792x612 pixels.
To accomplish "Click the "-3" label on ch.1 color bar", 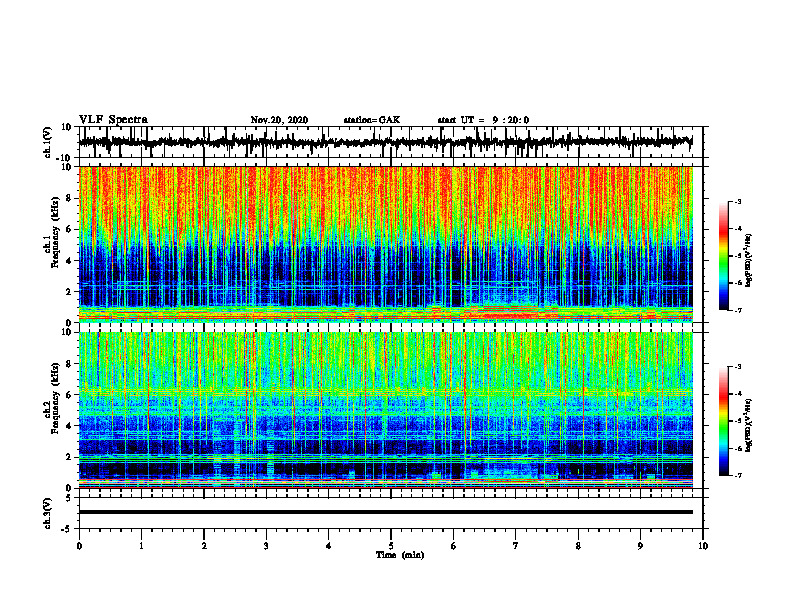I will (x=738, y=202).
